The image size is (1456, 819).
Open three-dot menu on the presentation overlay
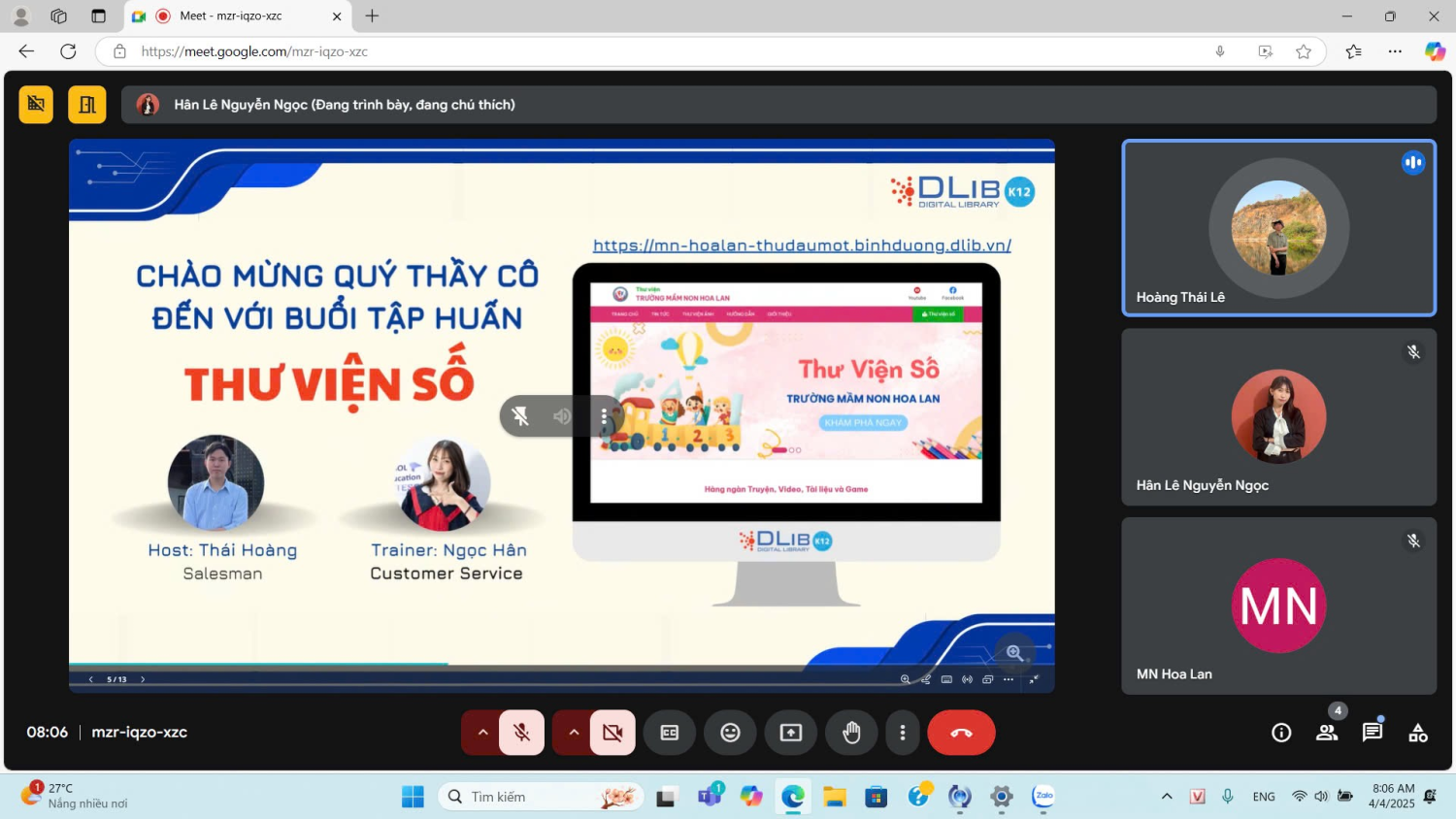[x=604, y=416]
